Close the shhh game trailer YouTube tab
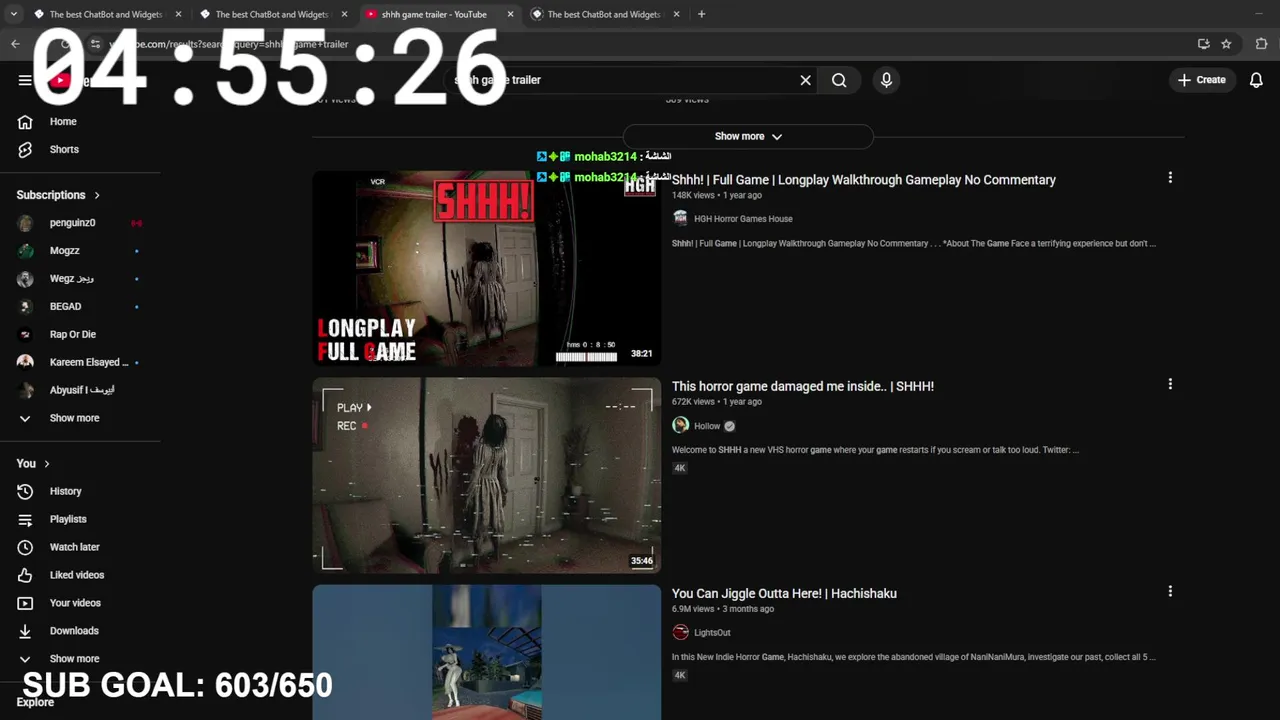This screenshot has width=1280, height=720. coord(510,14)
